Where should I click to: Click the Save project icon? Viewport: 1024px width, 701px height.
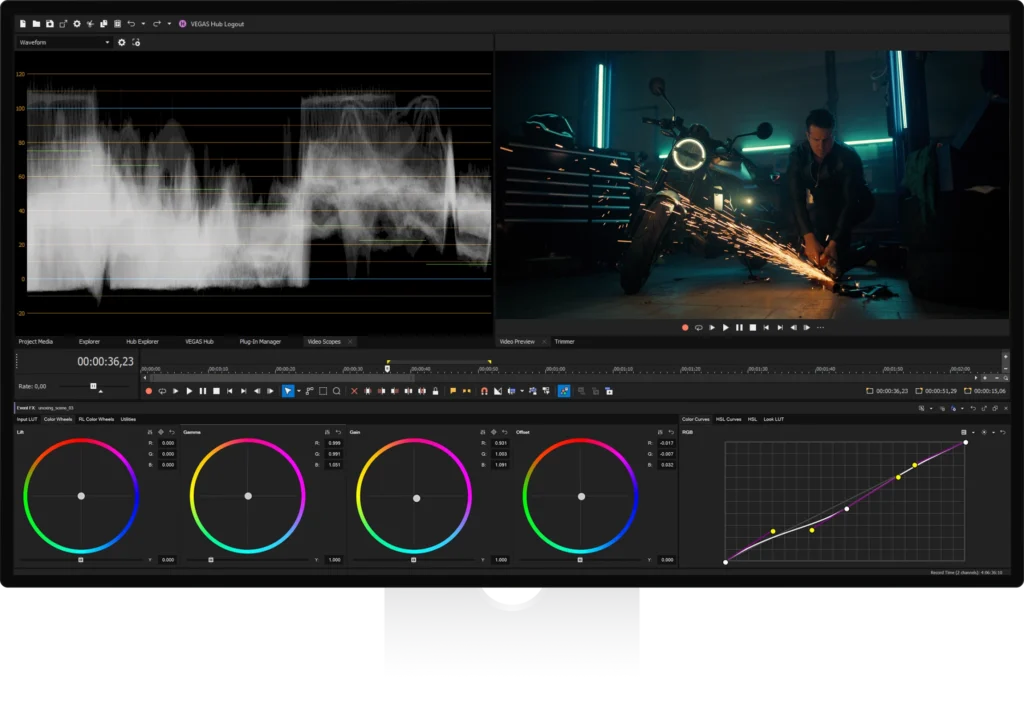point(50,23)
